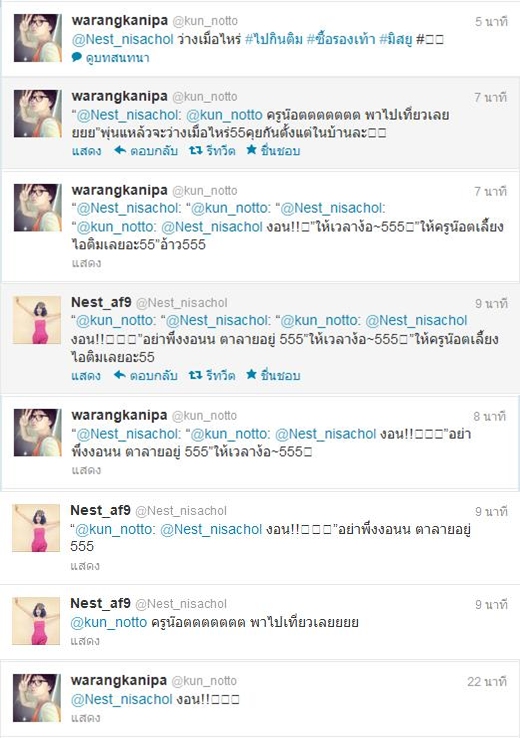Expand the bottom tweet with แสดง
Screen dimensions: 520x738
coord(85,718)
